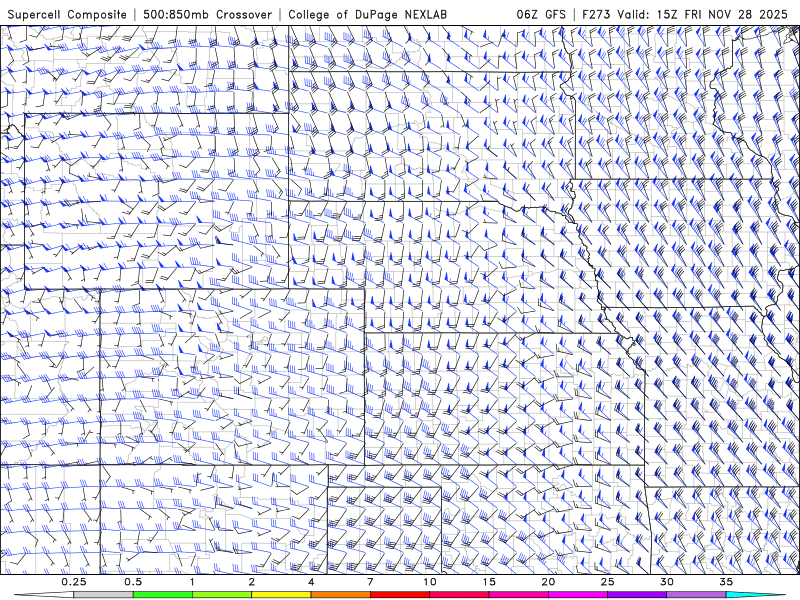Screen dimensions: 800x600
Task: Select the red color bar segment
Action: click(x=399, y=595)
